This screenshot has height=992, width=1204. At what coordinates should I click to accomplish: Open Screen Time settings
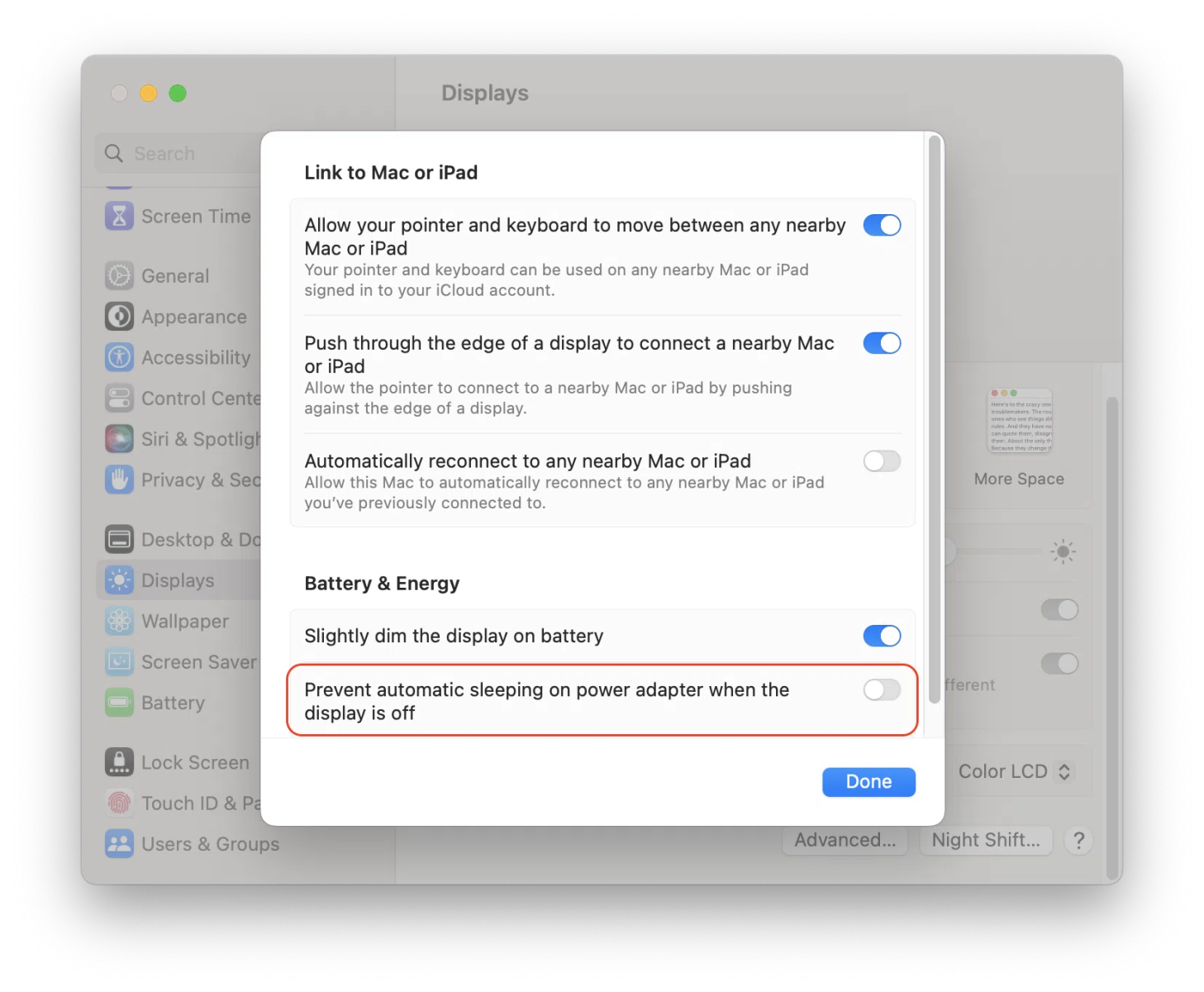pos(178,216)
